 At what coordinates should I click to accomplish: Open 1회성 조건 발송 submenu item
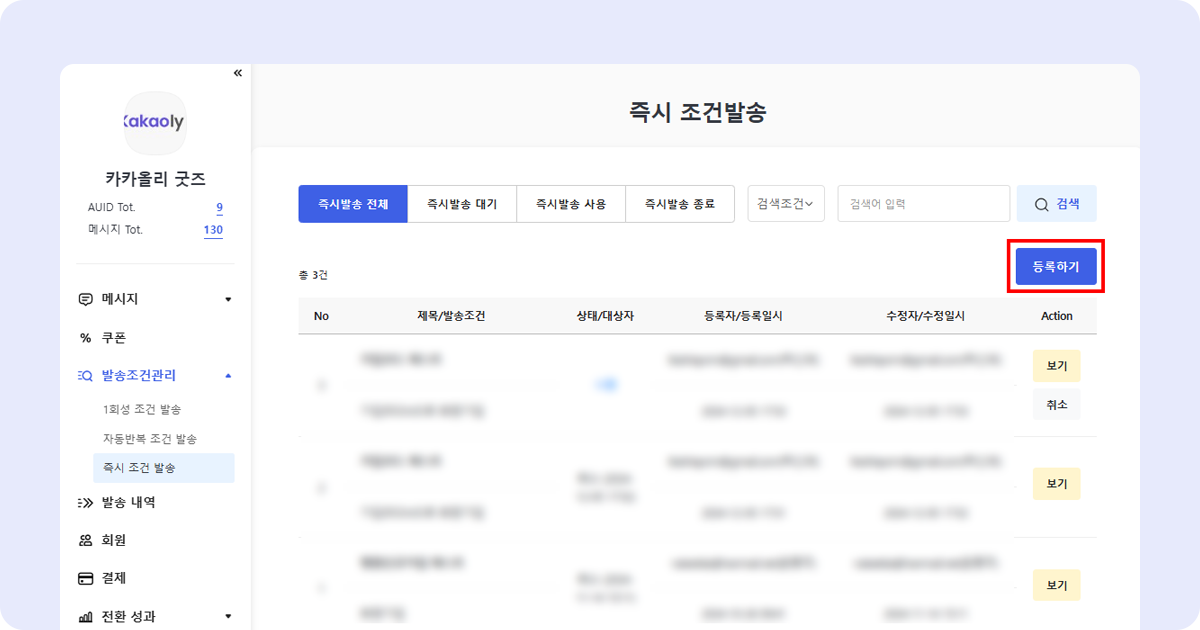pyautogui.click(x=142, y=410)
